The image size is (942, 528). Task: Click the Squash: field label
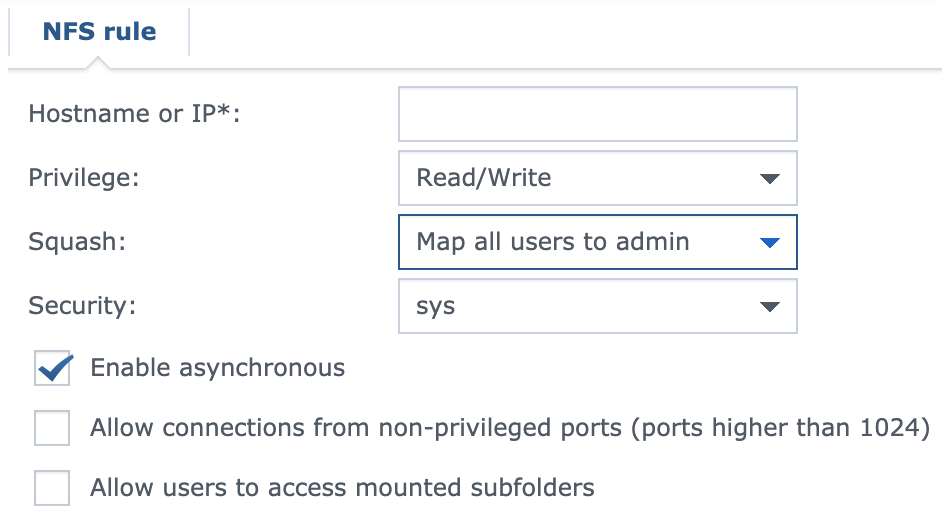(x=76, y=242)
